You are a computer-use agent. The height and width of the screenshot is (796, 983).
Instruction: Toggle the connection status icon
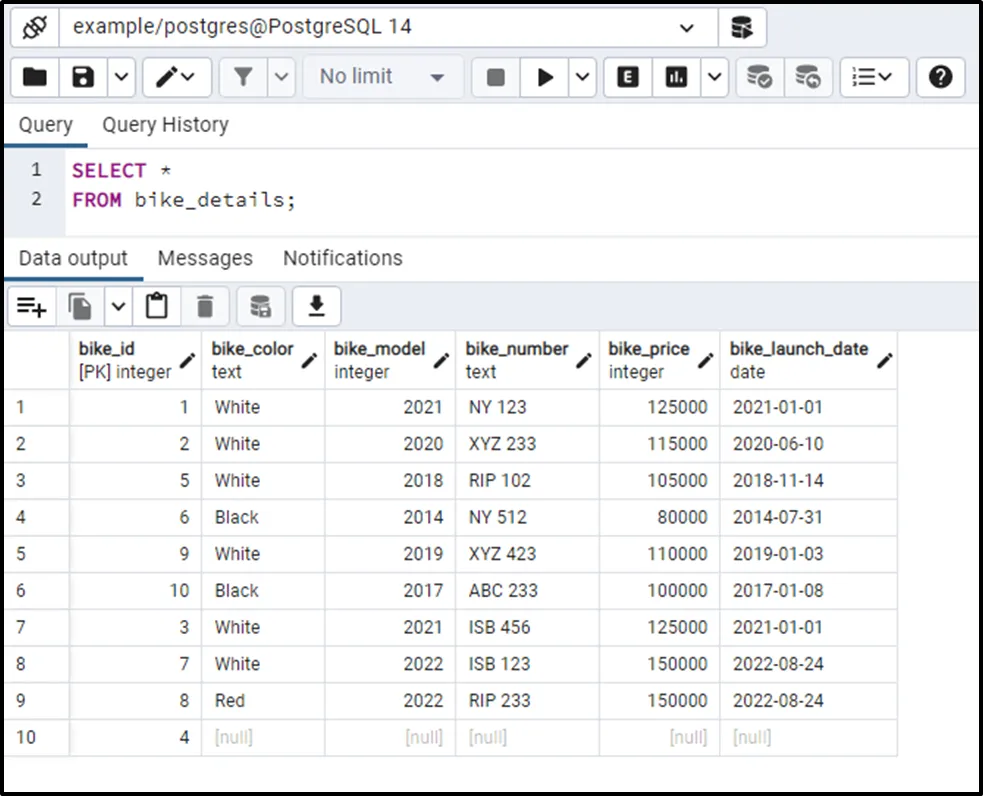click(x=35, y=27)
